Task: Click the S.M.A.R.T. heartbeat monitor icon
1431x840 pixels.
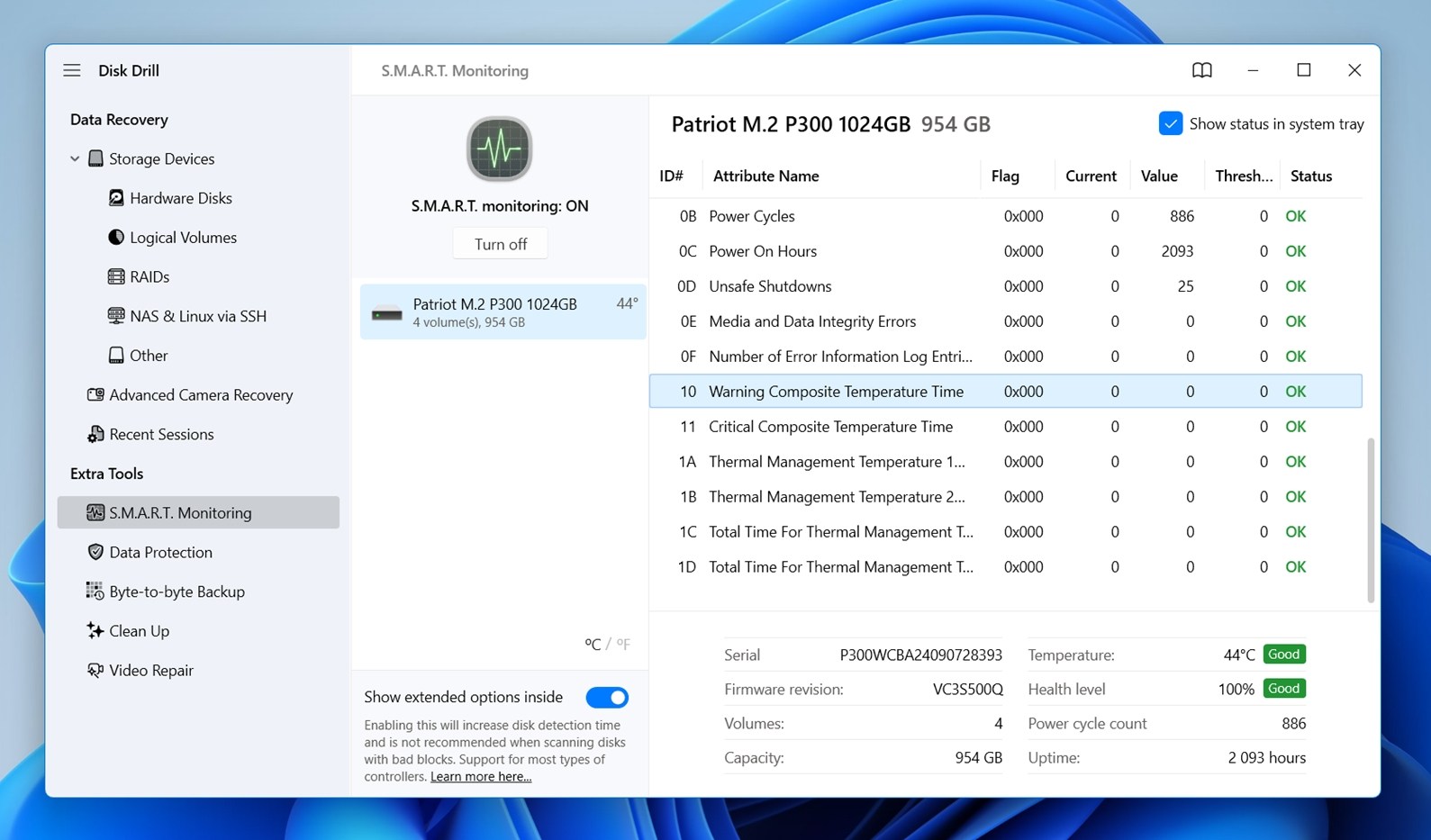Action: point(500,149)
